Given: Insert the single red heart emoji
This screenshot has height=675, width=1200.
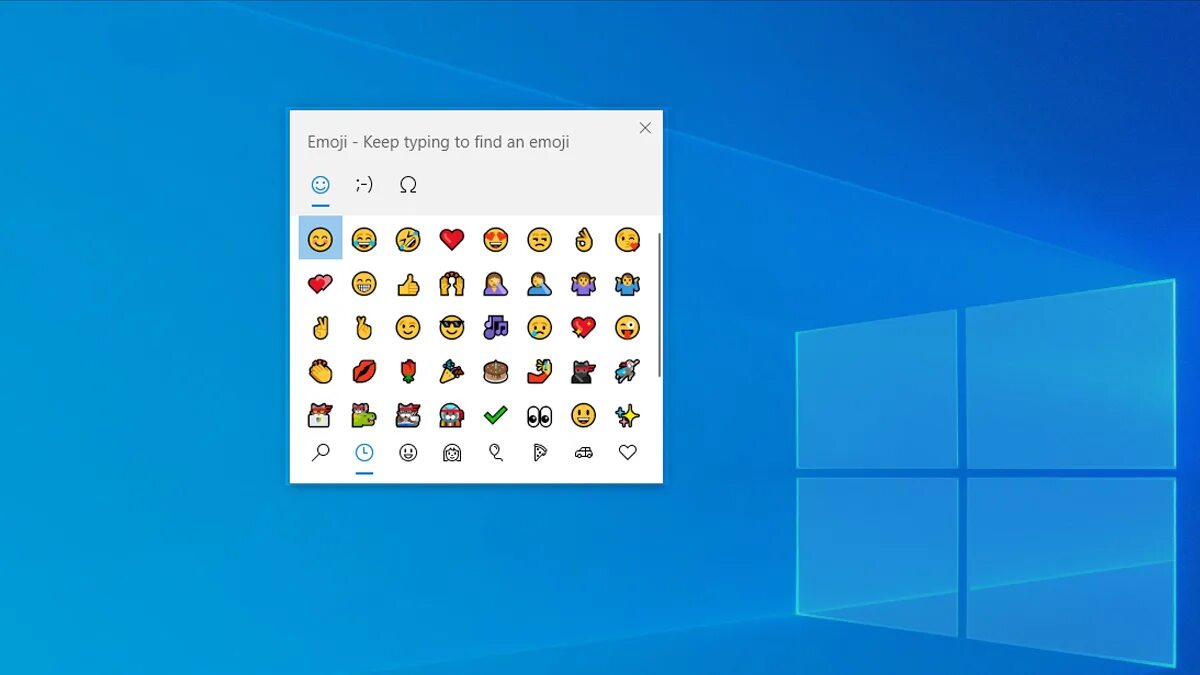Looking at the screenshot, I should [452, 239].
